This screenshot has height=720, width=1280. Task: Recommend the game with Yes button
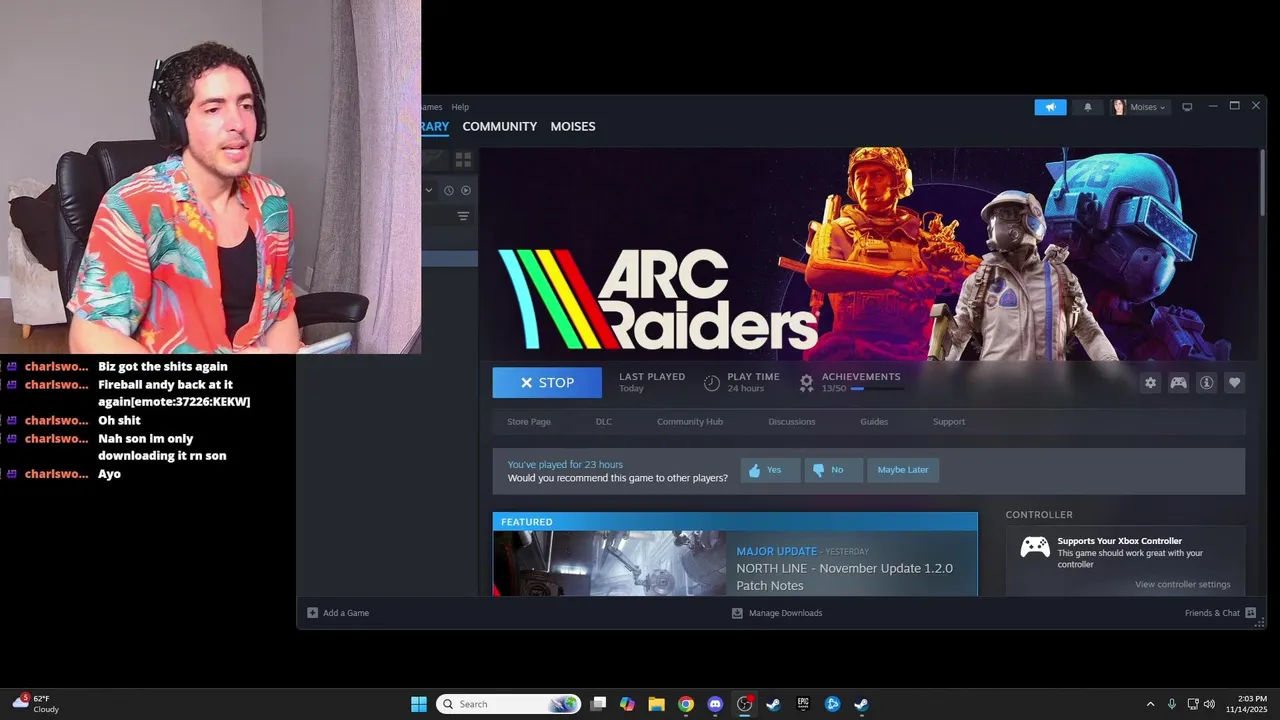(x=771, y=470)
